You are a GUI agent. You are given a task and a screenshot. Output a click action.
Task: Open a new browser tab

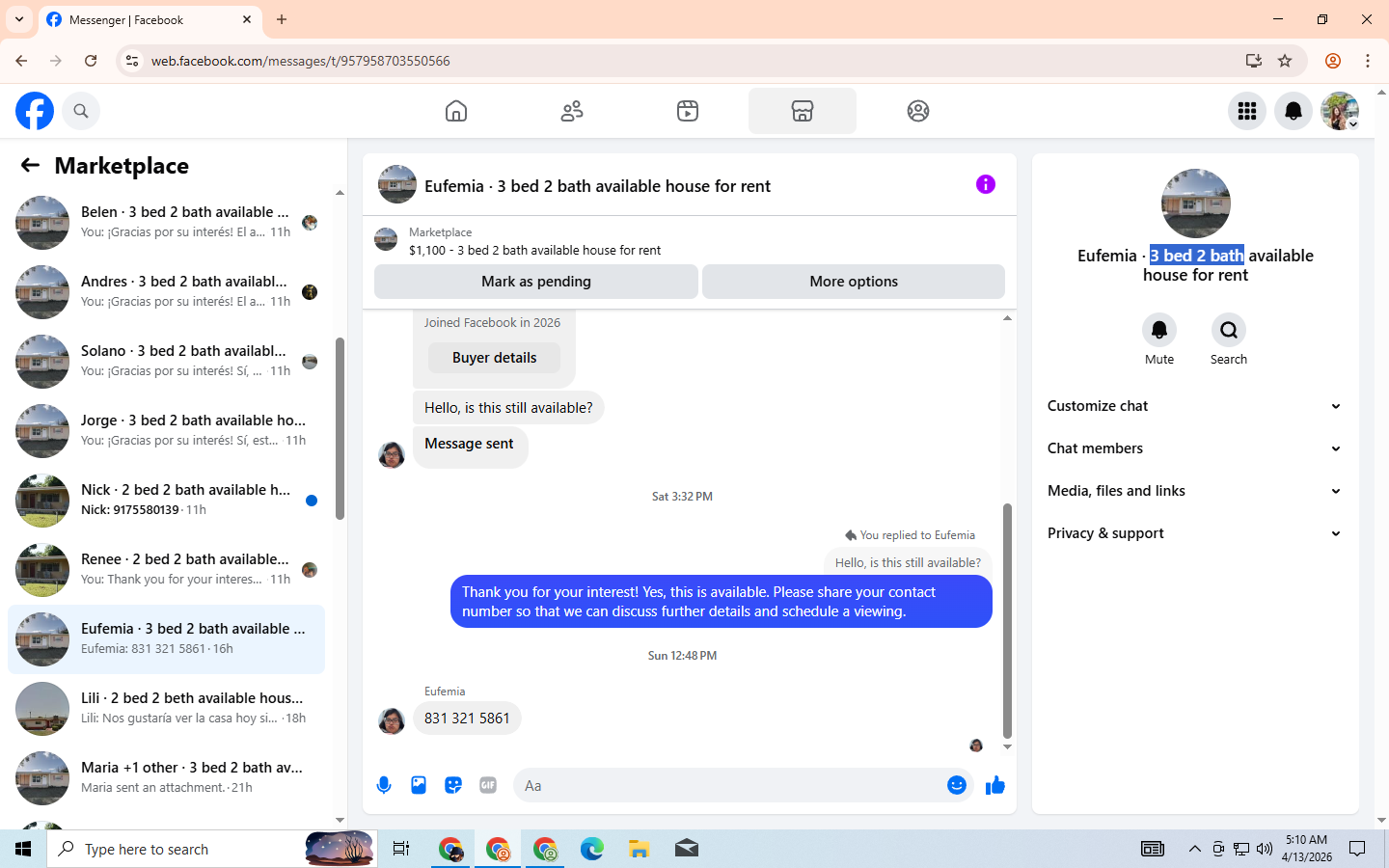pos(282,19)
